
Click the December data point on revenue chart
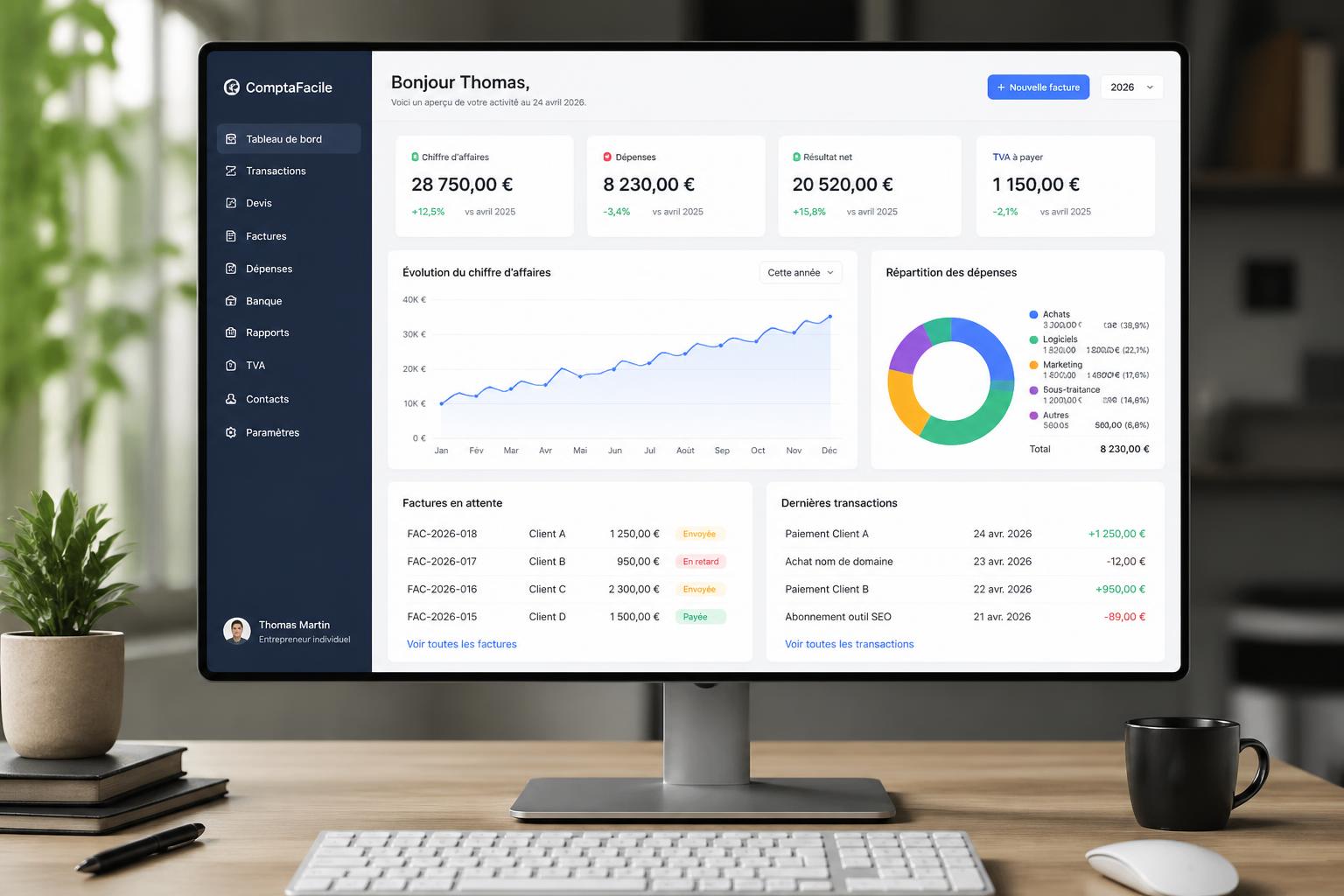coord(829,317)
